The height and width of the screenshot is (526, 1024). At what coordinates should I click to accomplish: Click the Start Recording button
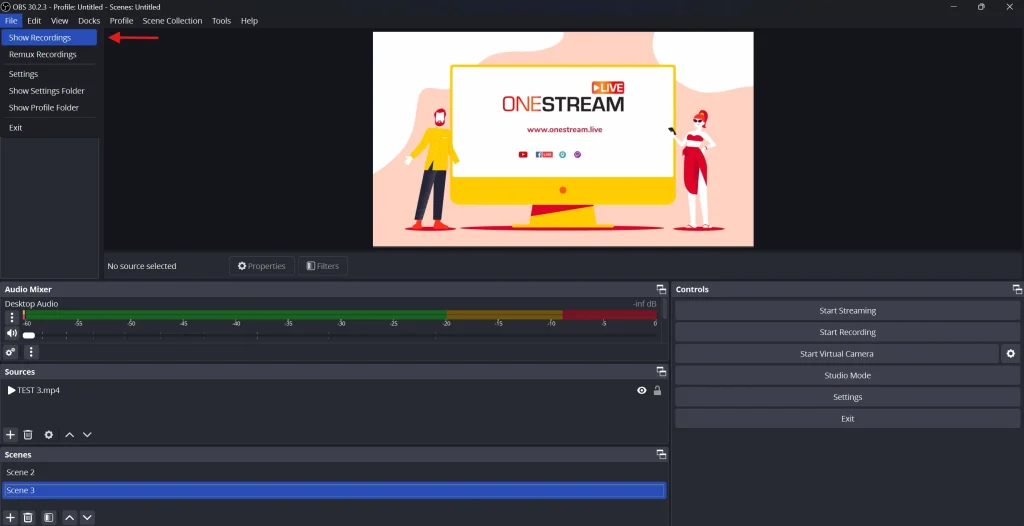tap(847, 332)
